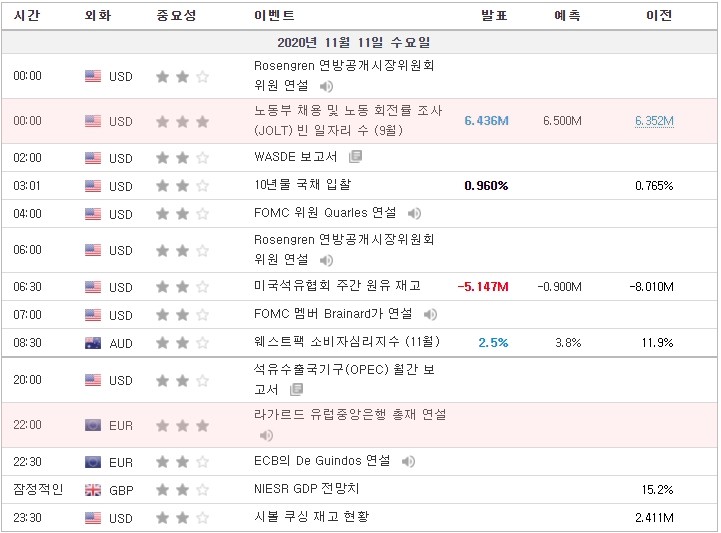Click speaker icon beside Brainard speech
The width and height of the screenshot is (721, 533).
click(x=430, y=315)
